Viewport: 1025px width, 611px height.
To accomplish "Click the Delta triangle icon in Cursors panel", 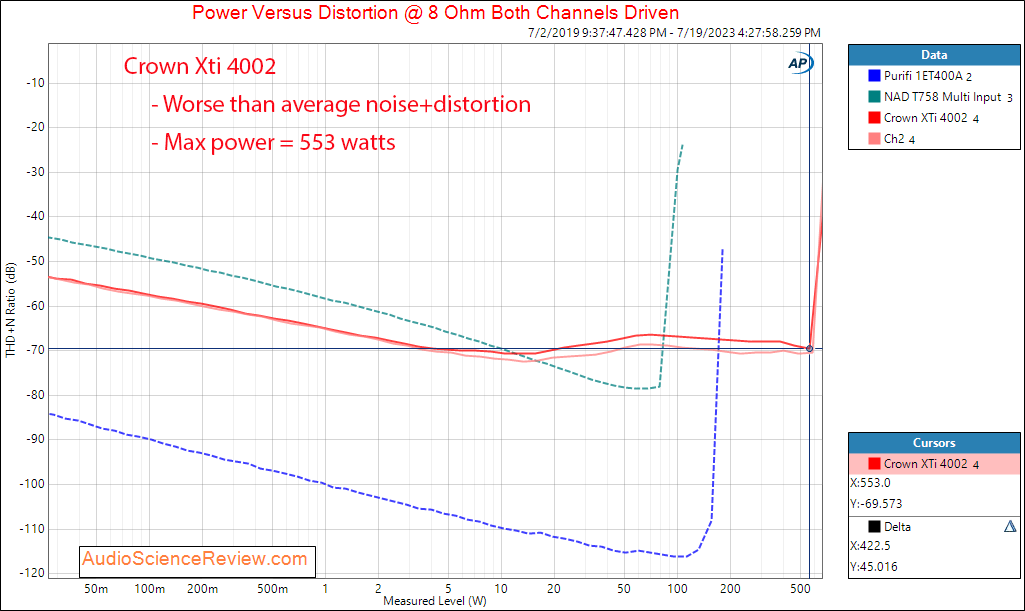I will tap(1010, 526).
